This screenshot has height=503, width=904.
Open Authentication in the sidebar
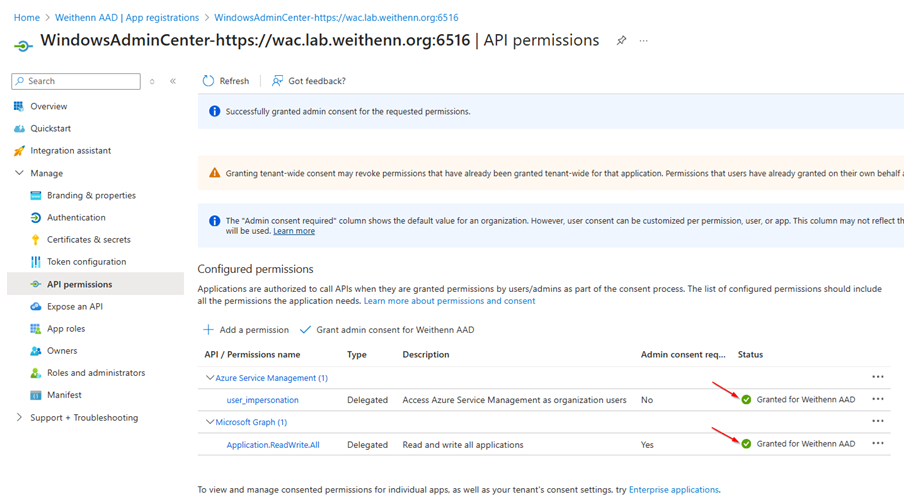pos(76,217)
